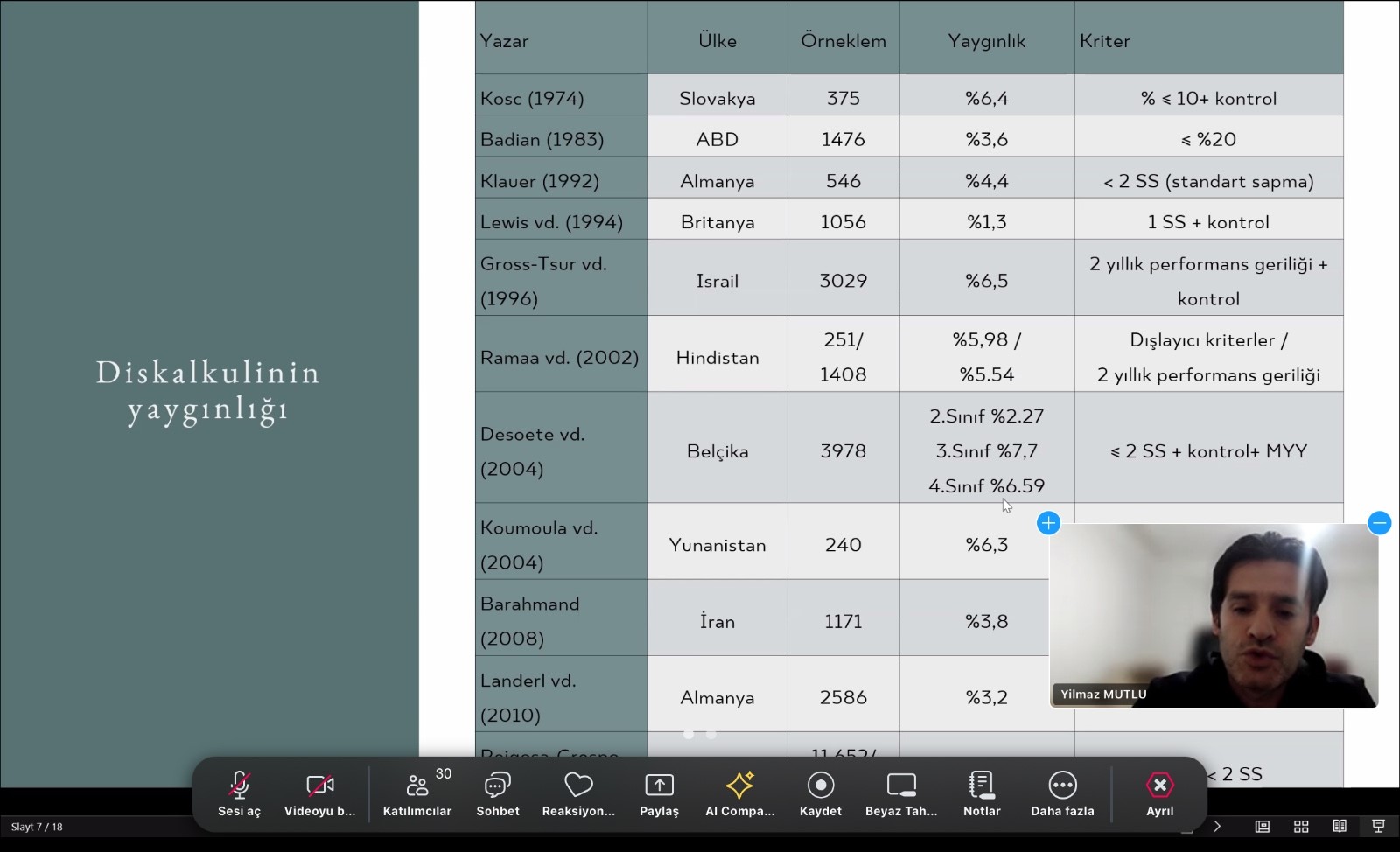Click participant count 30 badge
Screen dimensions: 1400x852
coord(444,774)
